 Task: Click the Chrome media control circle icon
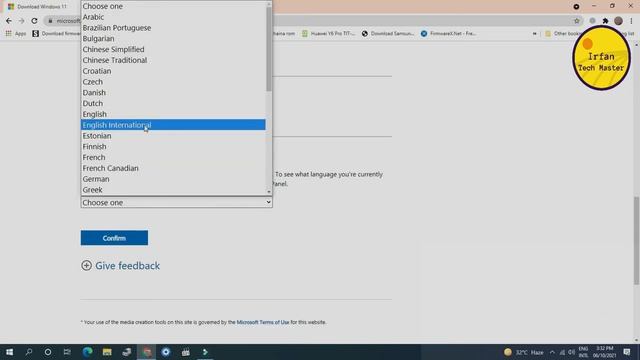click(576, 7)
